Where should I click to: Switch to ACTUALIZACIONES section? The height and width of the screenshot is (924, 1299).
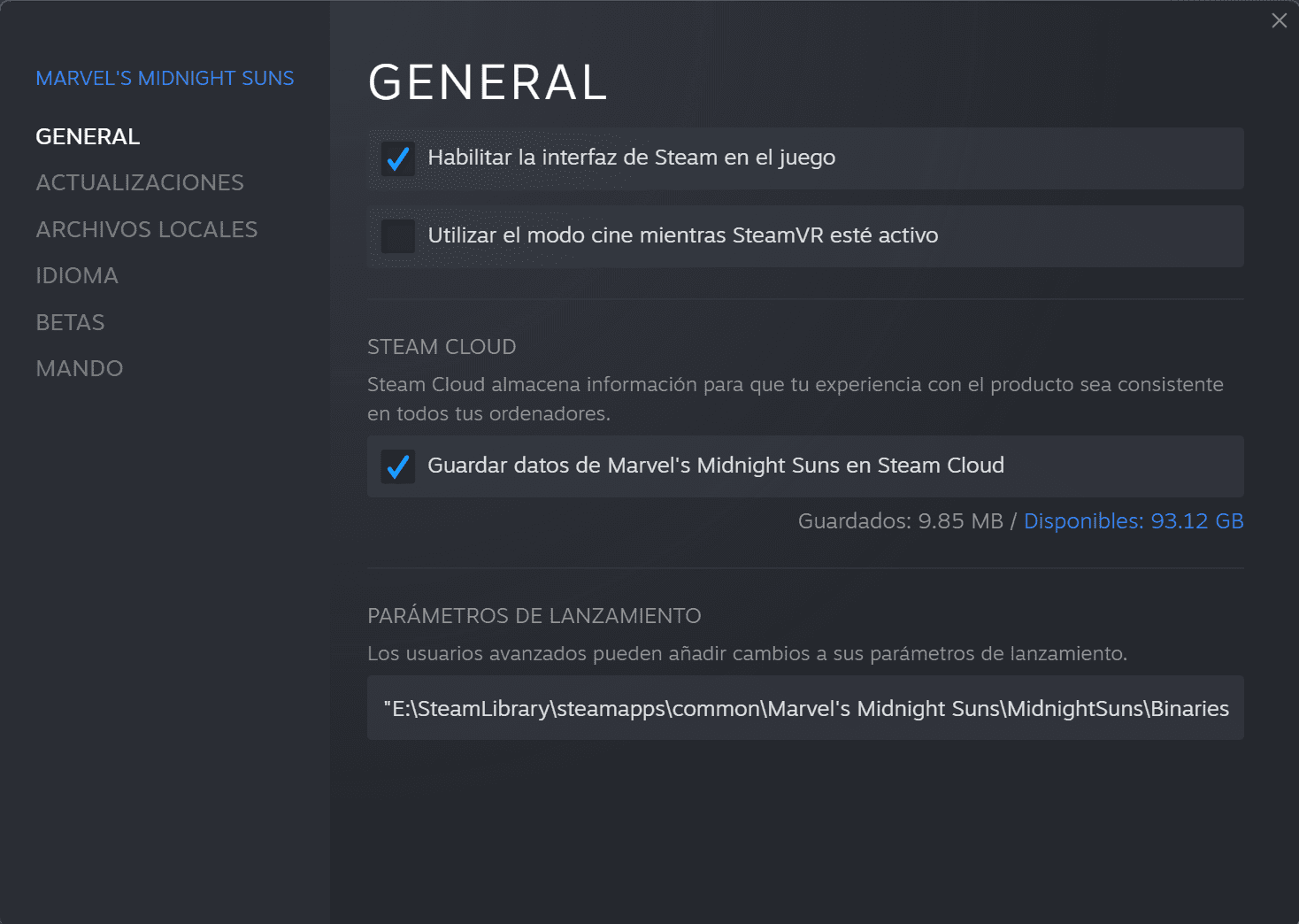coord(140,182)
